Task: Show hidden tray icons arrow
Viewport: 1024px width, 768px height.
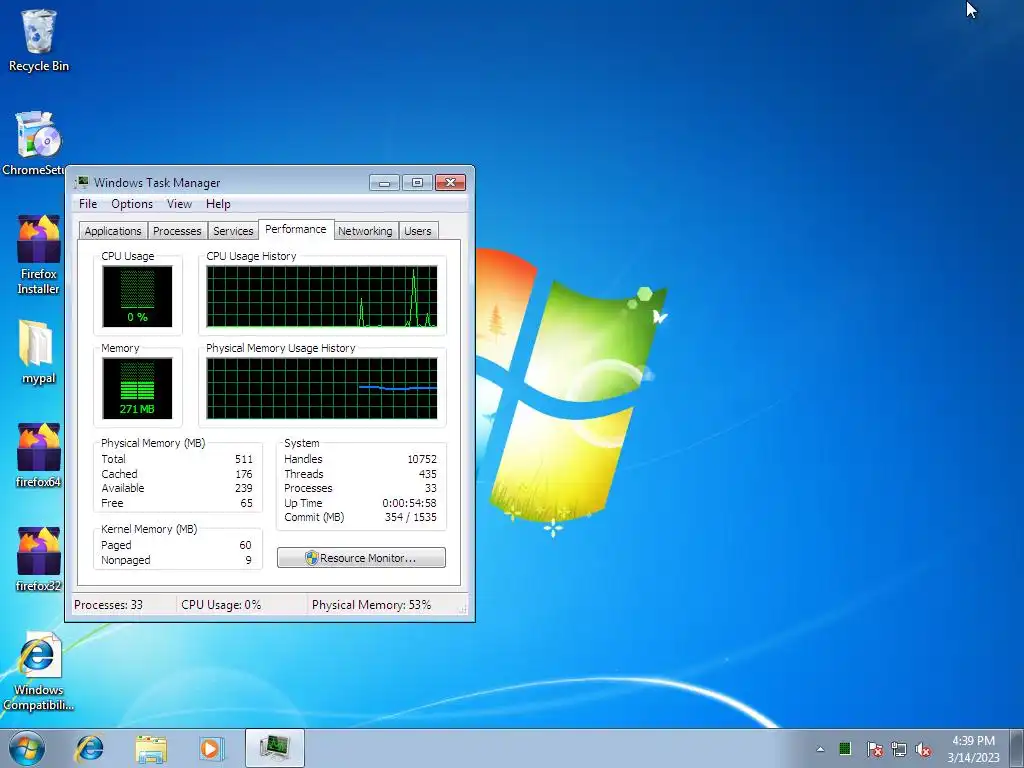Action: (x=820, y=749)
